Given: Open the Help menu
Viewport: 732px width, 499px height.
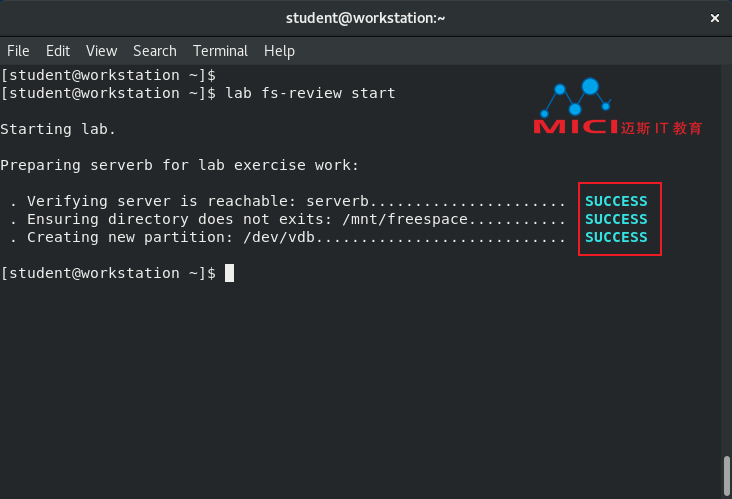Looking at the screenshot, I should [279, 51].
